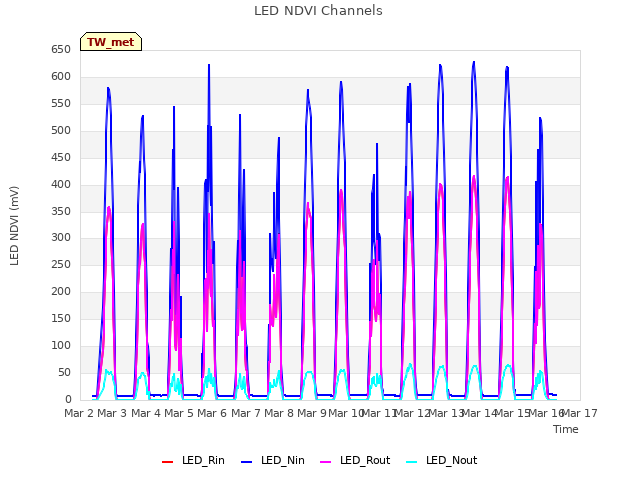Click the 250 y-axis tick label
Screen dimensions: 640x480
pyautogui.click(x=61, y=264)
